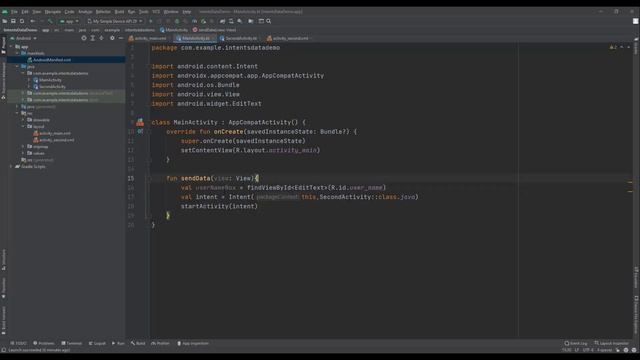
Task: Switch to the activity_second.xml editor tab
Action: [x=288, y=38]
